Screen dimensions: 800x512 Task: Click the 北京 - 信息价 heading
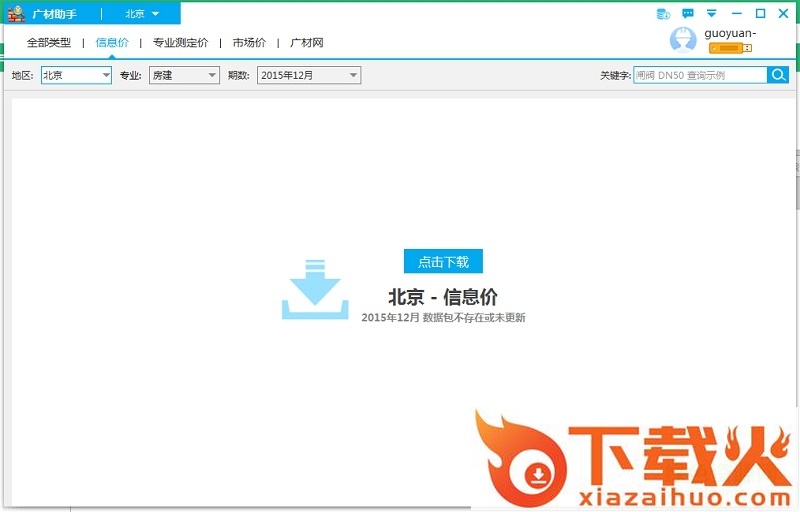(x=443, y=296)
